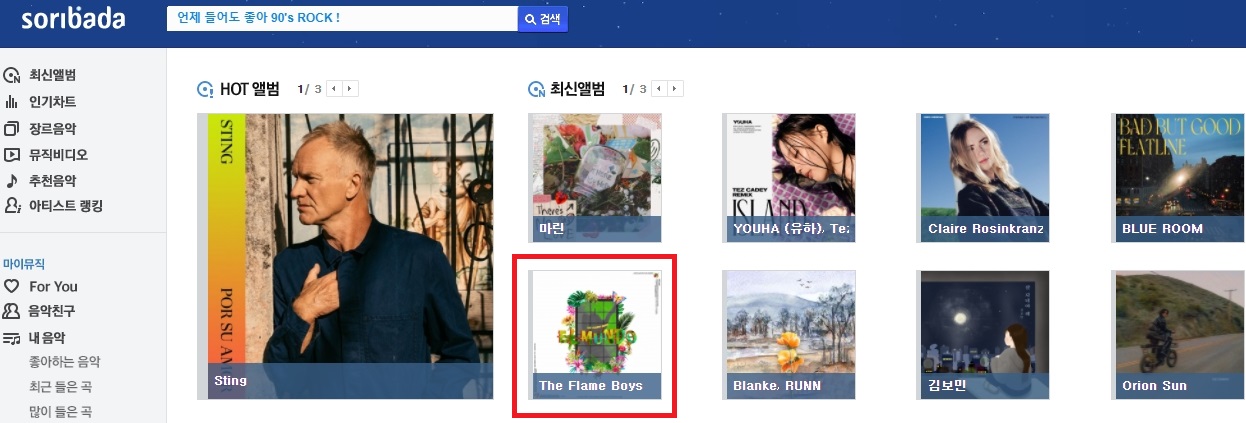This screenshot has width=1246, height=423.
Task: Click the 검색 search button
Action: [x=543, y=19]
